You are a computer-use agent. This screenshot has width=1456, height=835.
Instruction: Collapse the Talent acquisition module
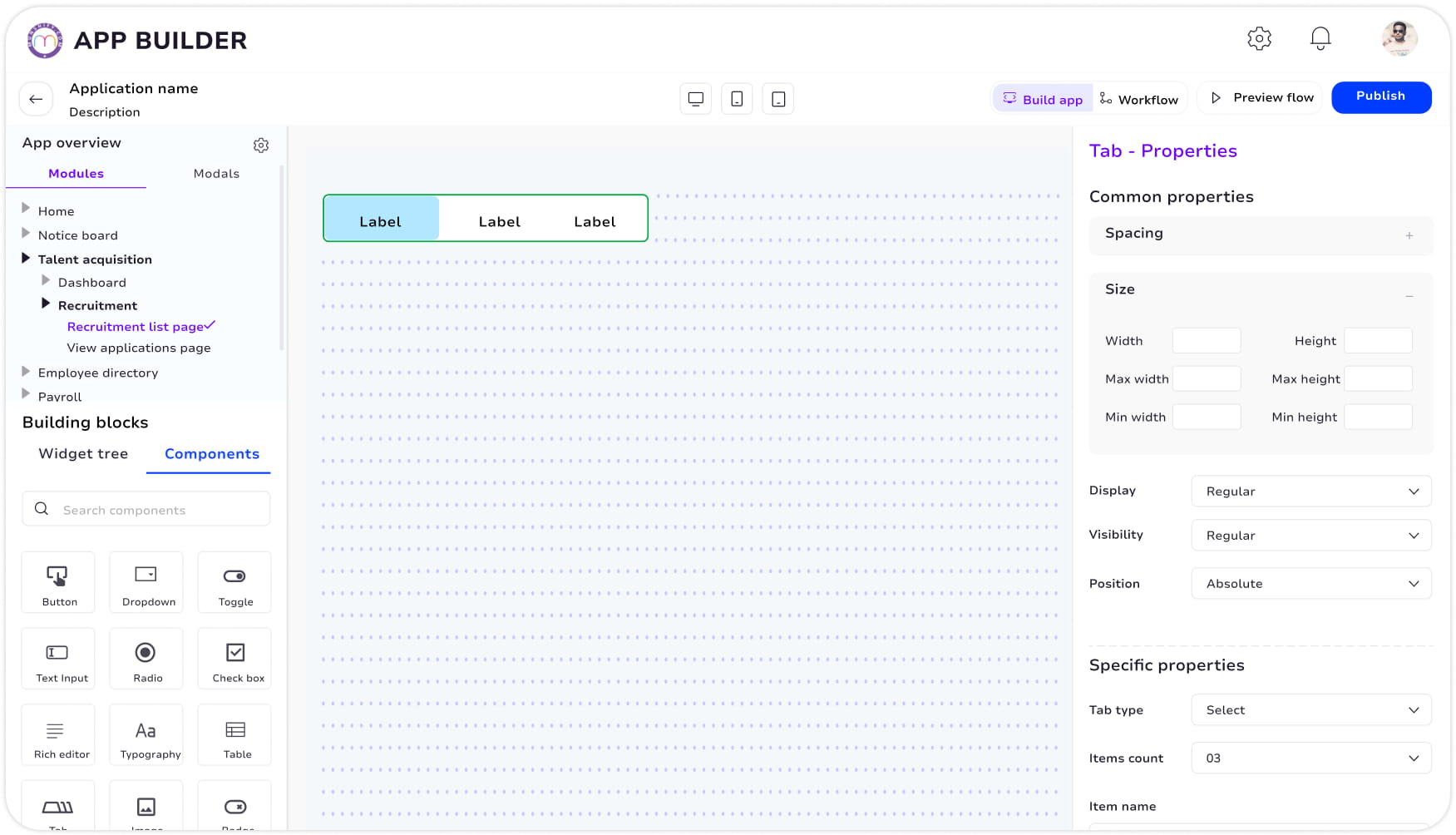point(26,258)
